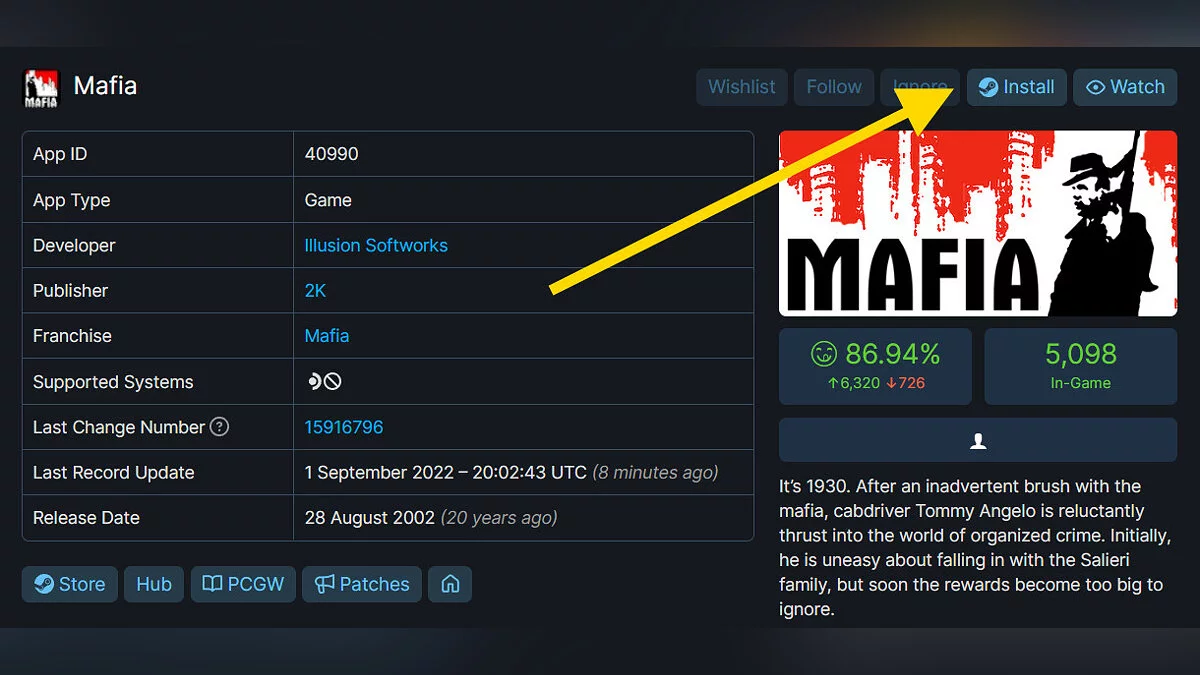Viewport: 1200px width, 675px height.
Task: Click the question mark help icon
Action: [219, 427]
